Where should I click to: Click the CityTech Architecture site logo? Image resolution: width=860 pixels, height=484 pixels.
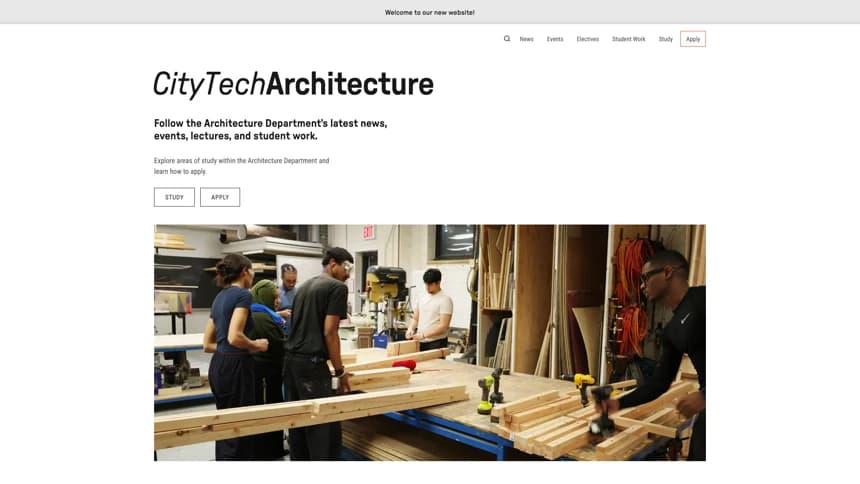click(x=293, y=85)
